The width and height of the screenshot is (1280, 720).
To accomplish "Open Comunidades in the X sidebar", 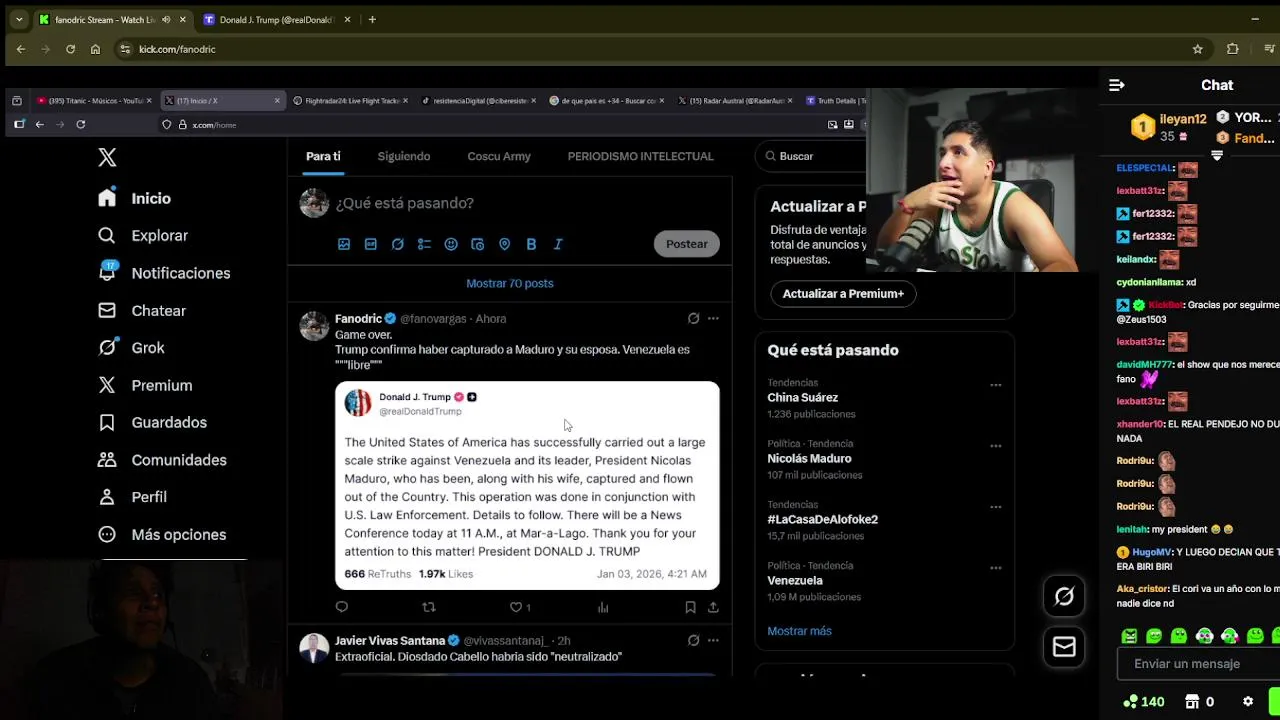I will tap(162, 460).
